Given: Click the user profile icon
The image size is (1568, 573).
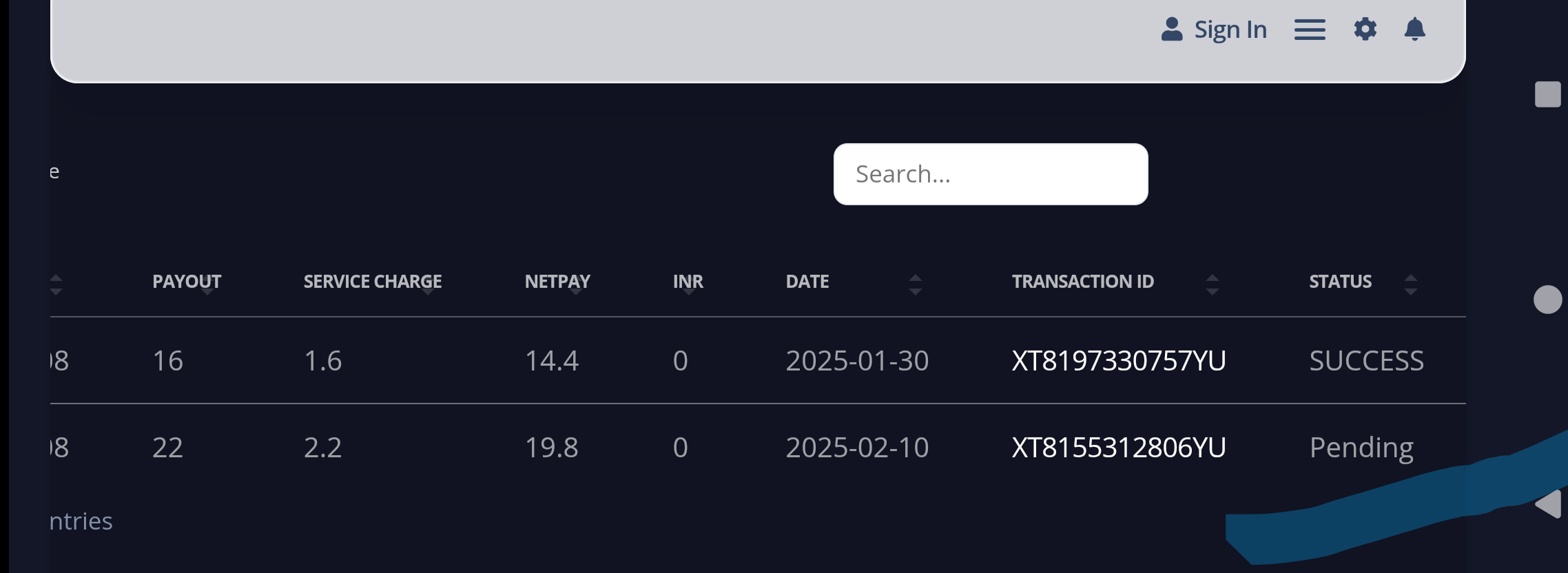Looking at the screenshot, I should 1171,30.
